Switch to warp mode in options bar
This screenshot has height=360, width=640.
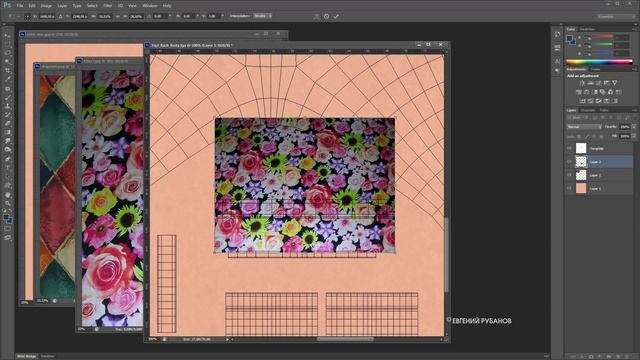click(x=316, y=16)
